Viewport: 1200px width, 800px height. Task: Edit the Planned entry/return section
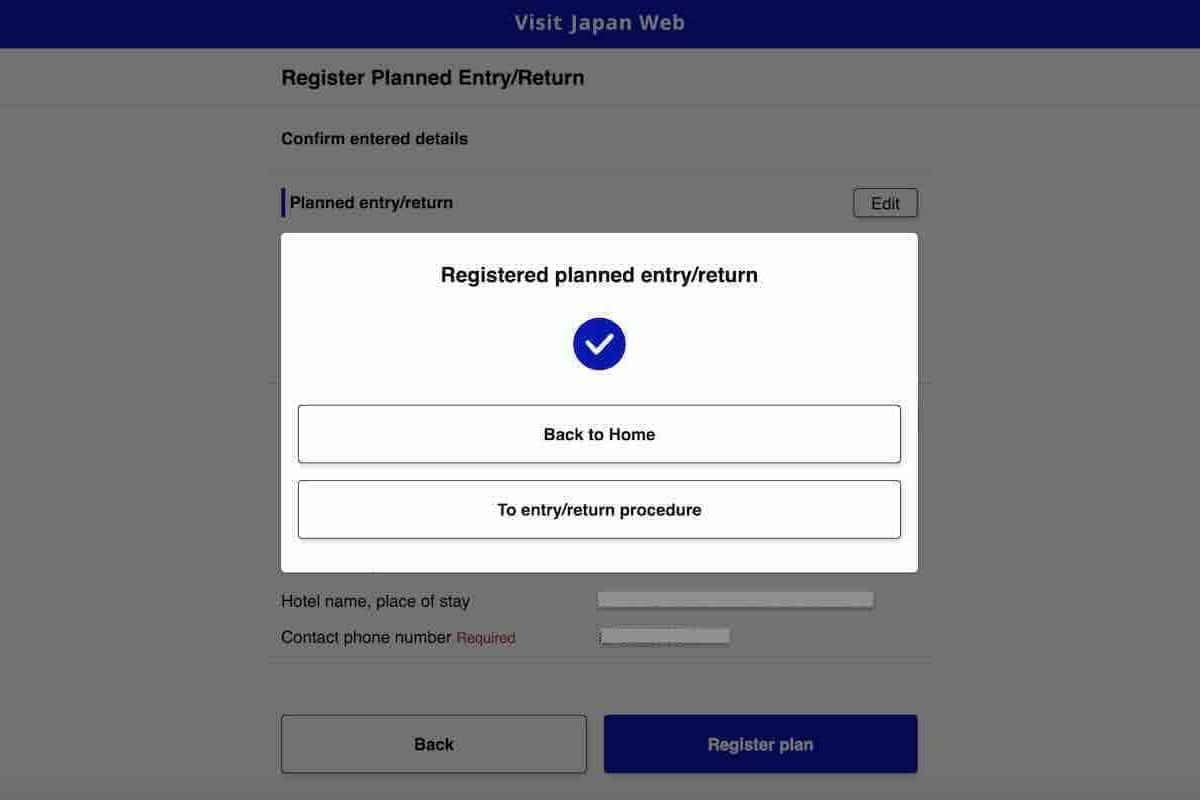pos(885,203)
